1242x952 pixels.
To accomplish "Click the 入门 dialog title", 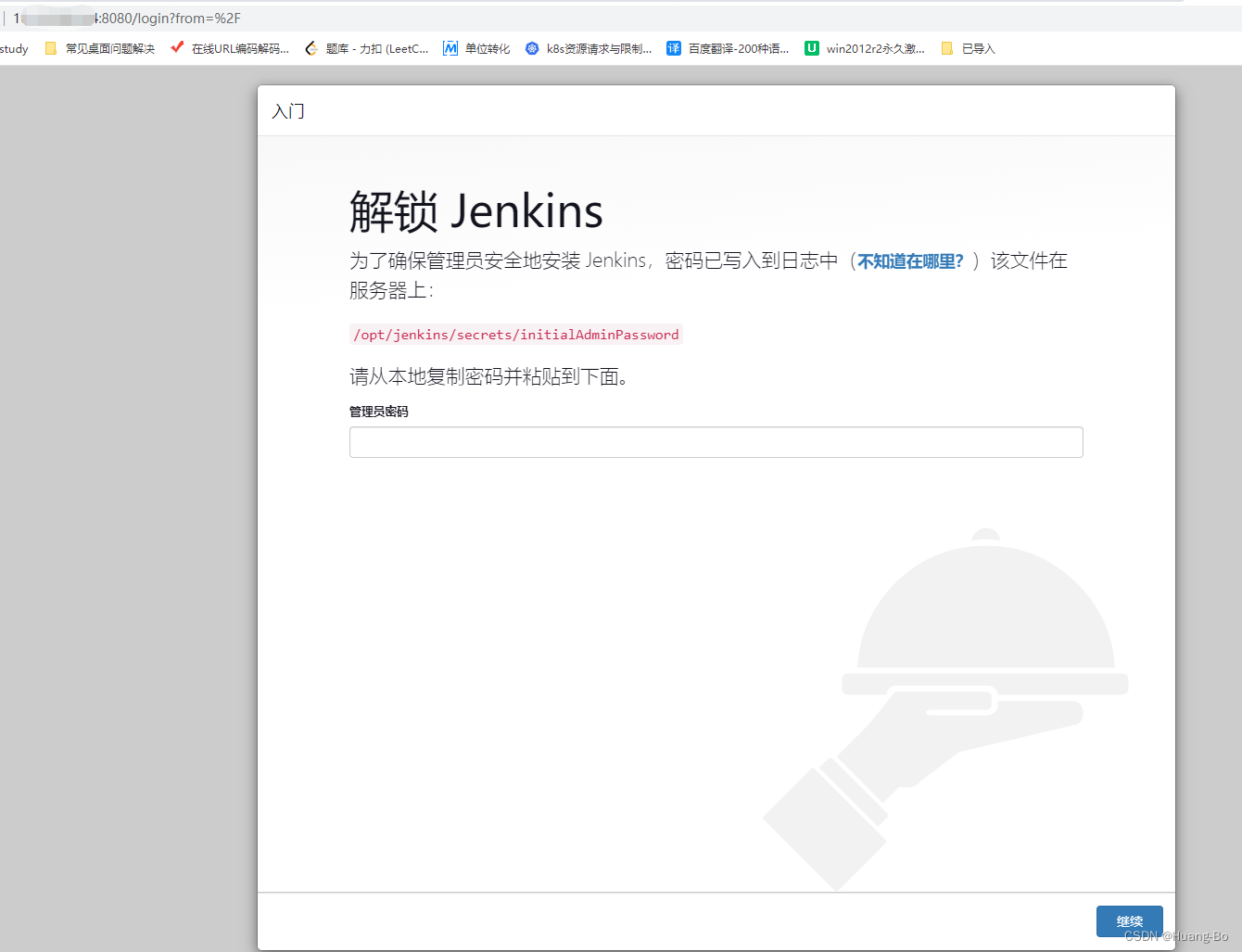I will 288,111.
